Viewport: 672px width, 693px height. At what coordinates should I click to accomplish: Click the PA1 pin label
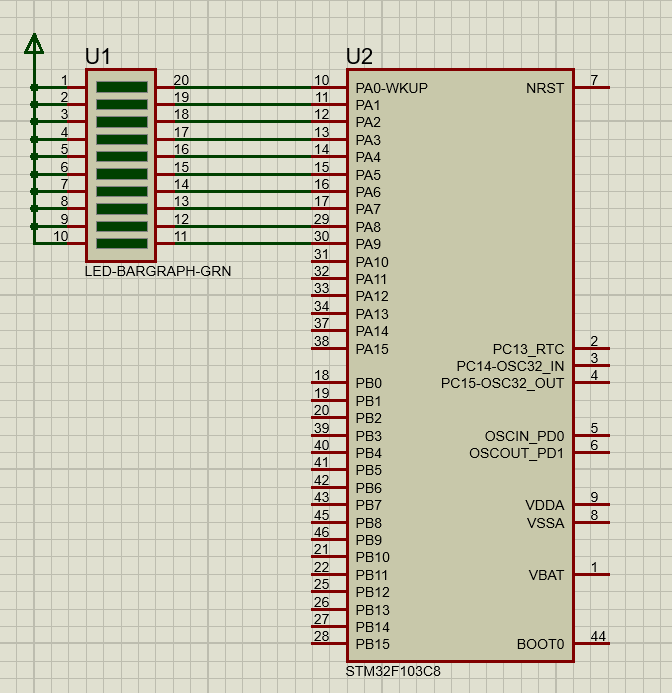[x=368, y=105]
